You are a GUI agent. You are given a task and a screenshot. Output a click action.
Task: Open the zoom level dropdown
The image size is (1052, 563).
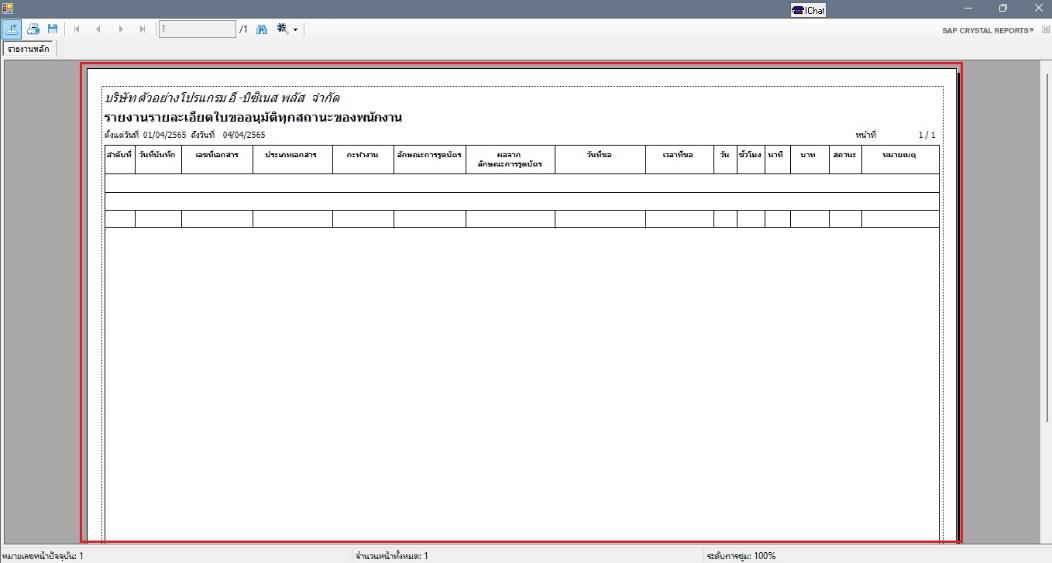(286, 30)
